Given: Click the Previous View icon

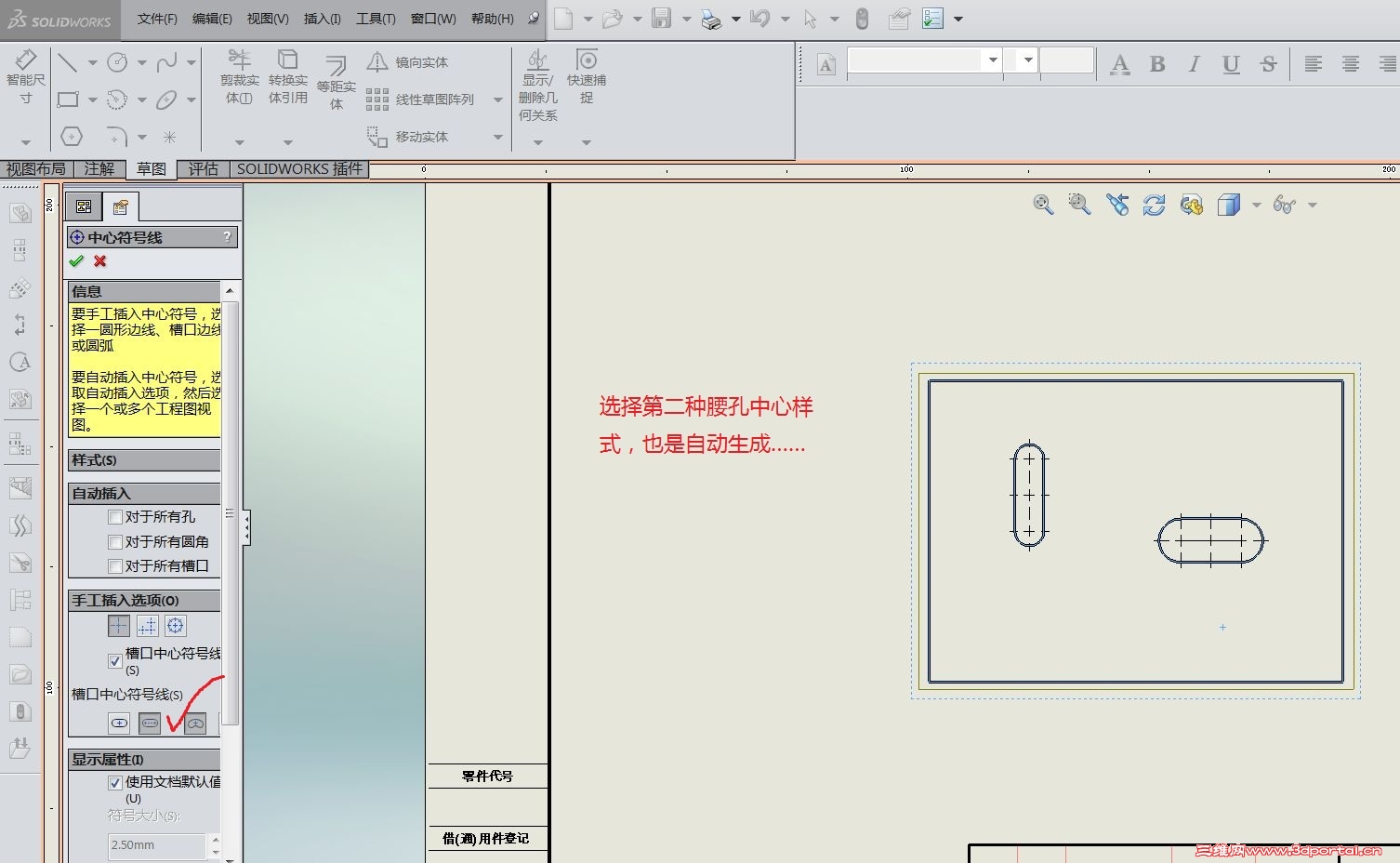Looking at the screenshot, I should click(1117, 205).
